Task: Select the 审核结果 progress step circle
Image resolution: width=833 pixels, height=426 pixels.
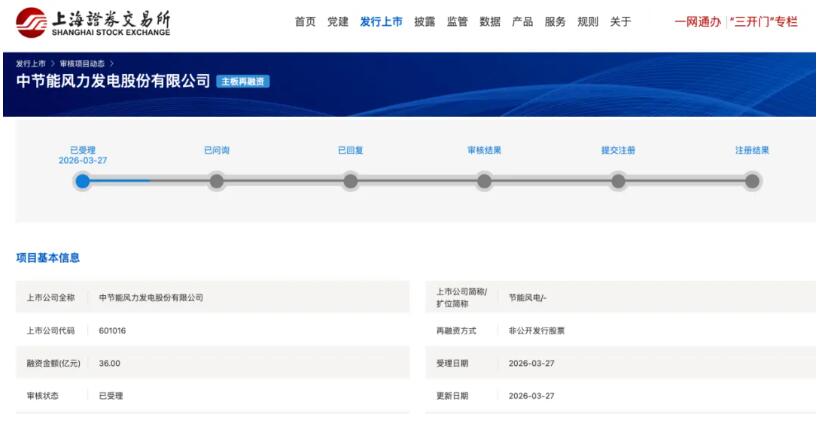Action: (x=485, y=181)
